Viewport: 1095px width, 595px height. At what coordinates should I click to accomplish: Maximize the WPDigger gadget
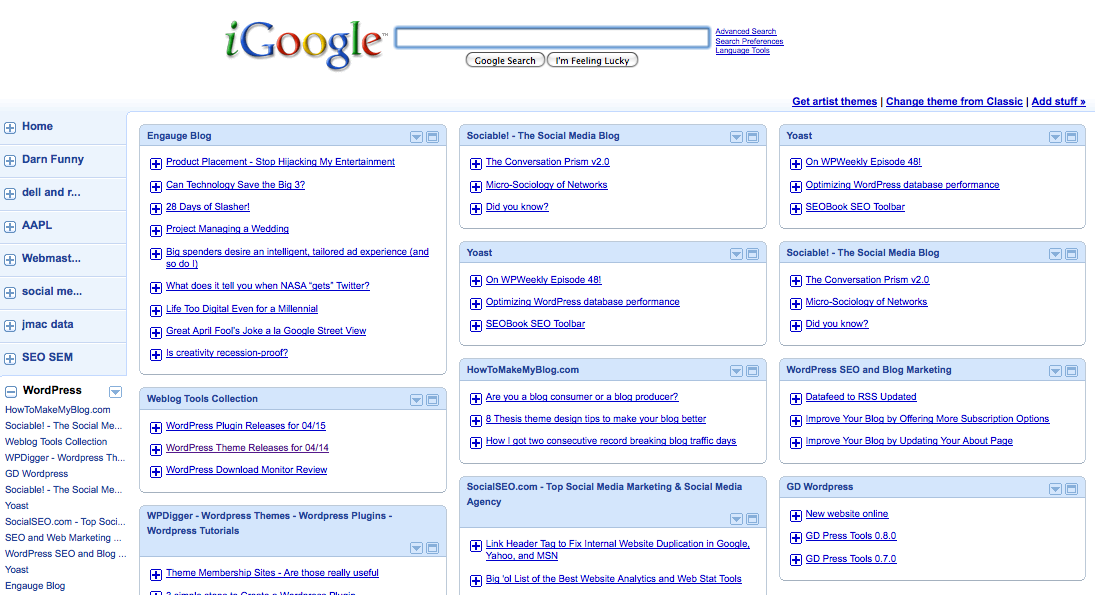tap(432, 548)
